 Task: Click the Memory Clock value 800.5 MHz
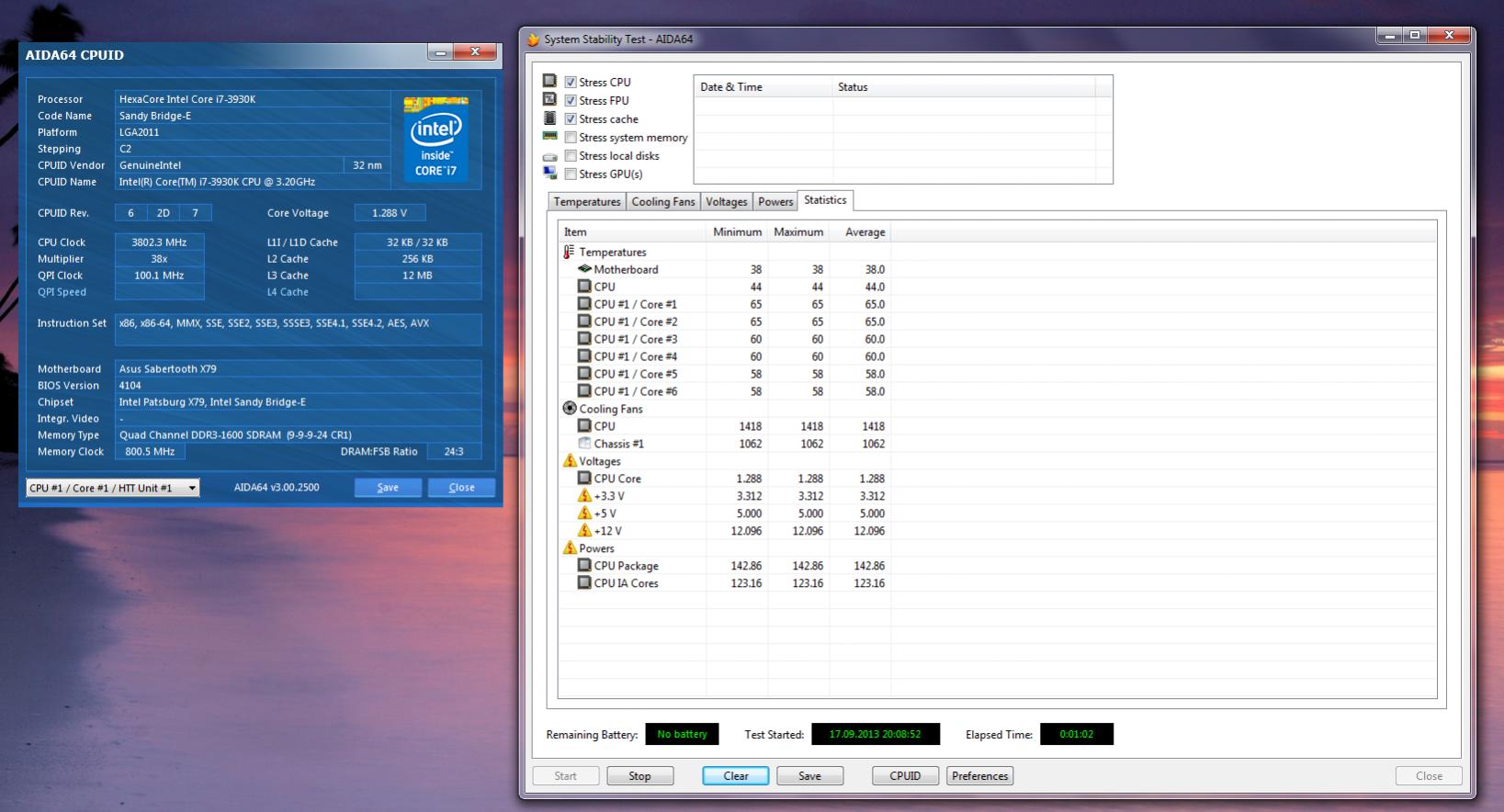tap(150, 452)
